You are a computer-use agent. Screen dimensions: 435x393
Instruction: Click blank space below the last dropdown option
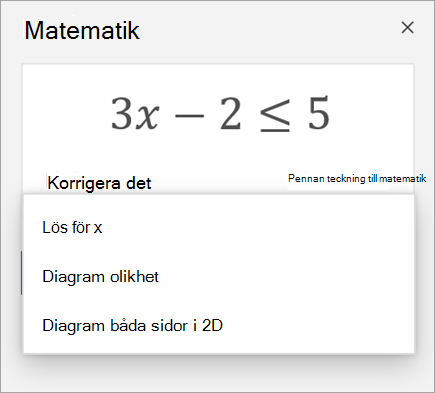point(218,345)
